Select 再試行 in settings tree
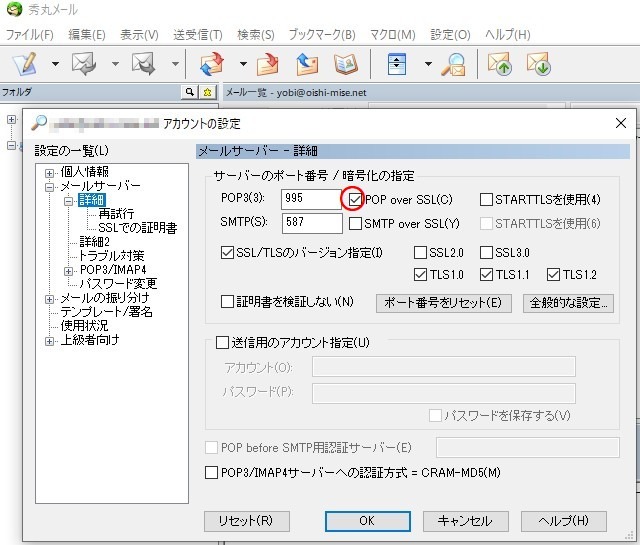Image resolution: width=640 pixels, height=545 pixels. point(116,214)
